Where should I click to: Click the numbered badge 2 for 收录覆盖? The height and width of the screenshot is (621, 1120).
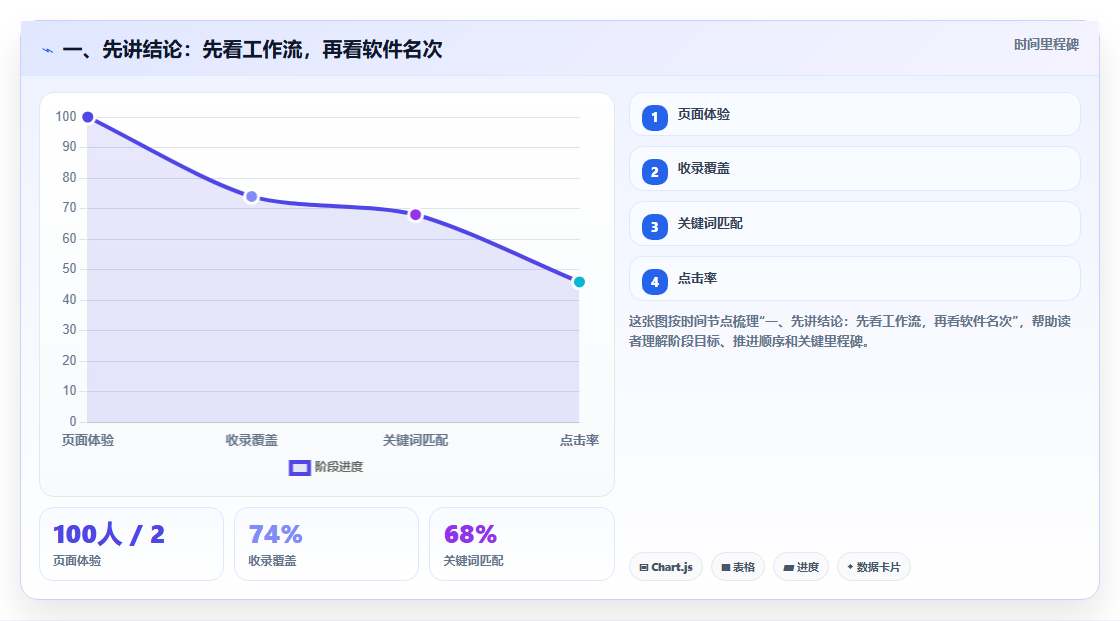(x=654, y=172)
